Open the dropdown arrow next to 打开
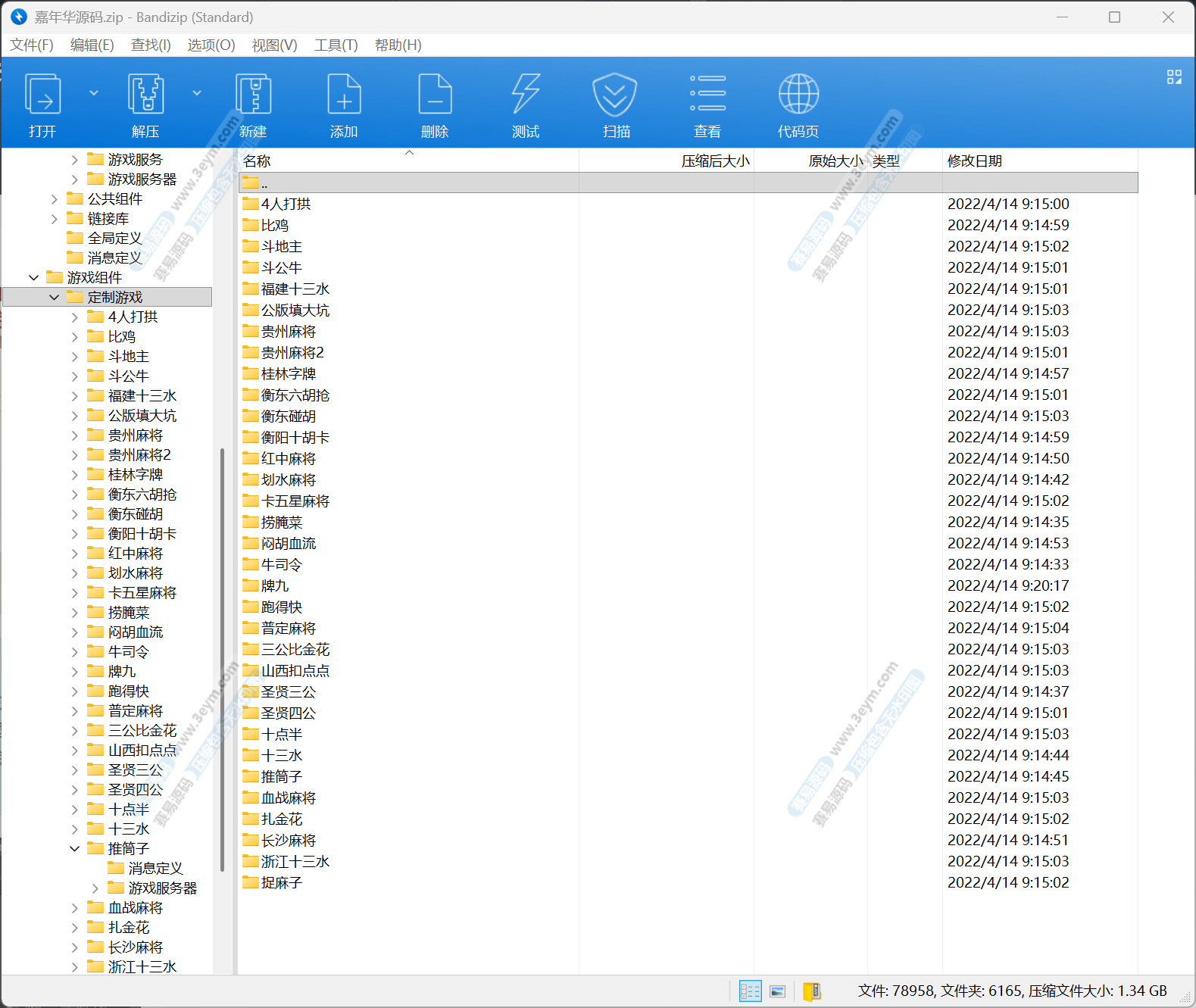 pyautogui.click(x=94, y=93)
